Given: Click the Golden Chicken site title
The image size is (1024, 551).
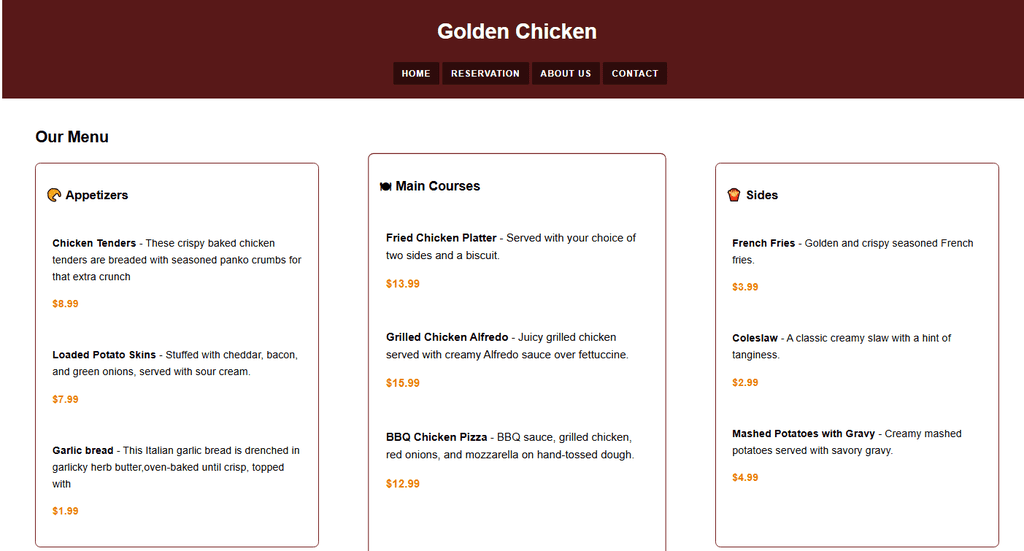Looking at the screenshot, I should pyautogui.click(x=517, y=32).
